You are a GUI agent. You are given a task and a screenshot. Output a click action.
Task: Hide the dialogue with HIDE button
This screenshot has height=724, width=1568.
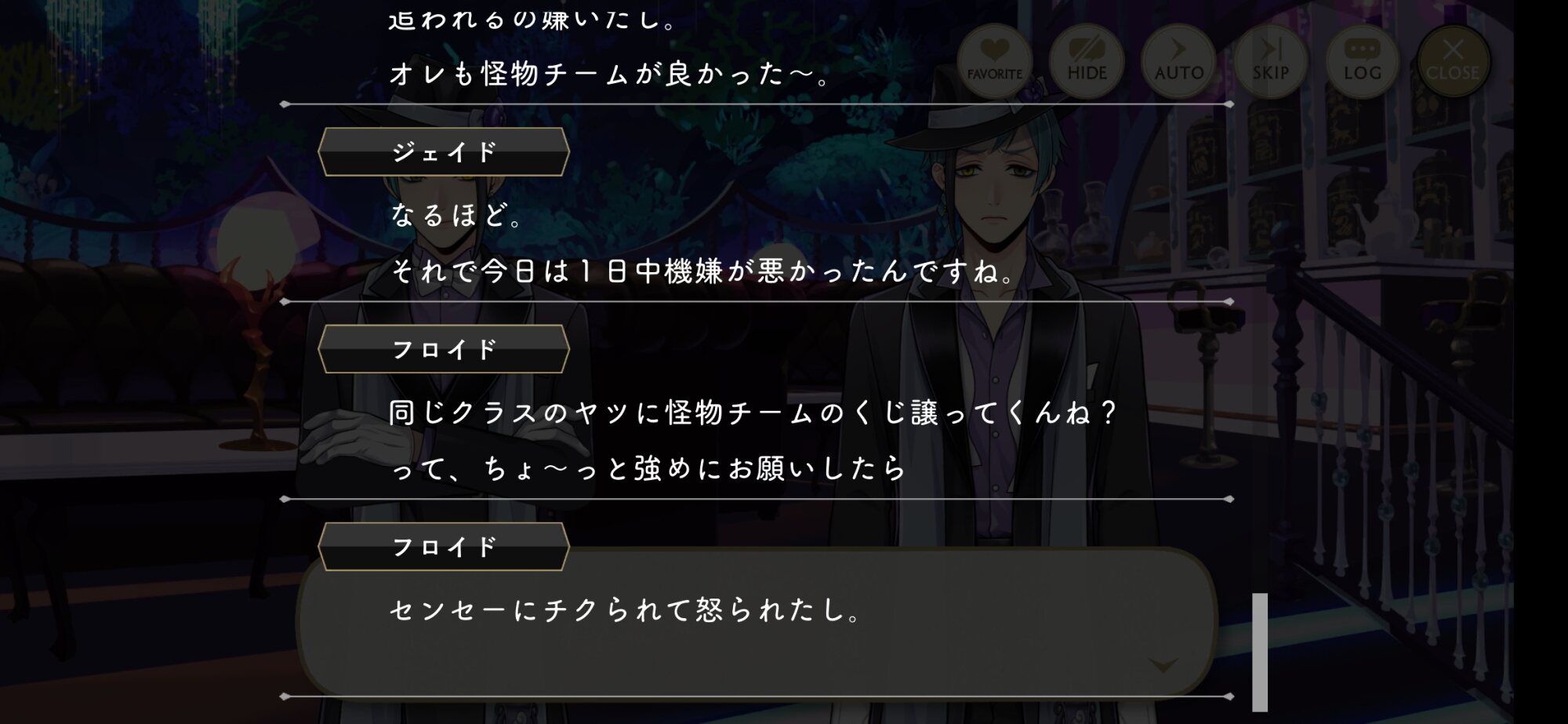click(1087, 61)
